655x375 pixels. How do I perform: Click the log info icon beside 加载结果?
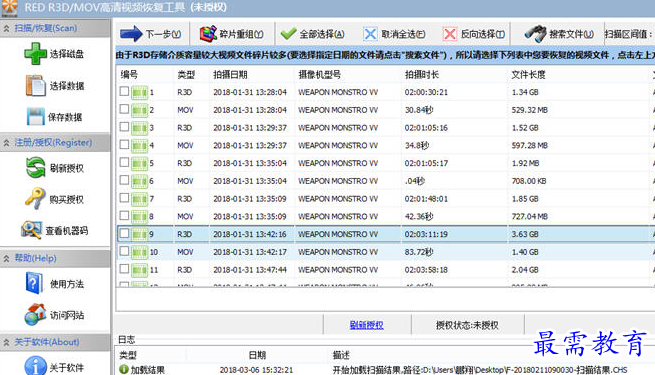coord(124,369)
